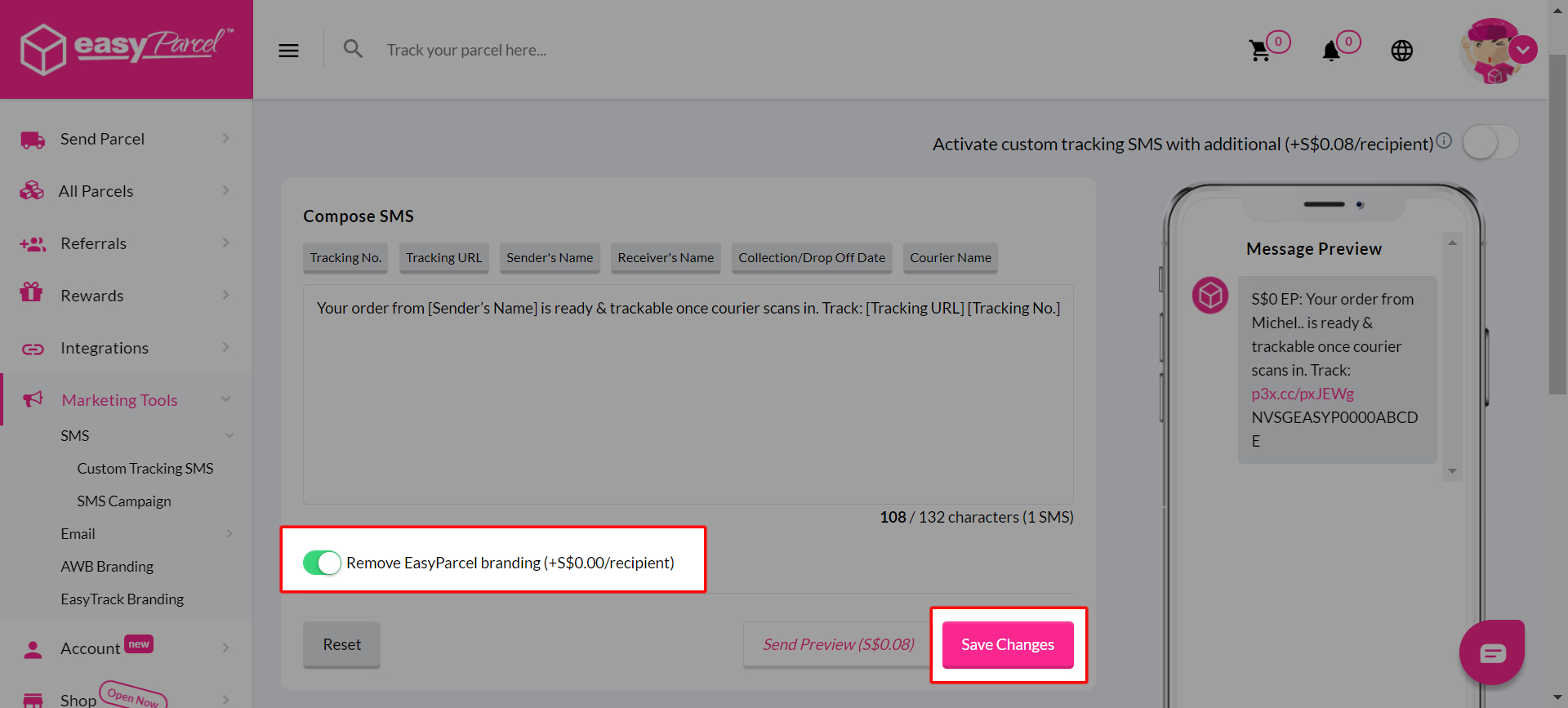Toggle Remove EasyParcel branding switch
The width and height of the screenshot is (1568, 708).
[x=322, y=563]
